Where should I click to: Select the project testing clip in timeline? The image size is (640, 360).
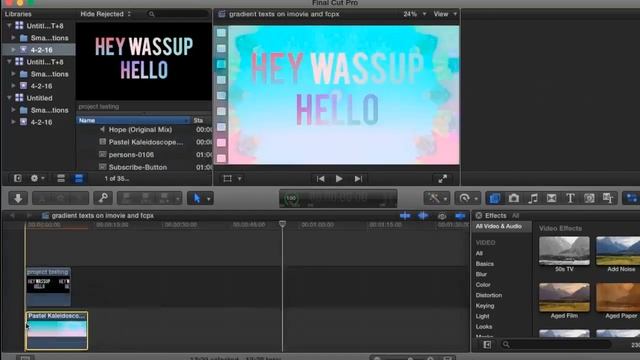tap(48, 287)
